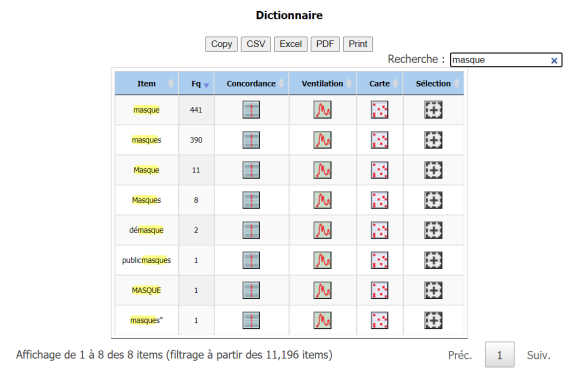This screenshot has width=569, height=375.
Task: Focus the Recherche search input
Action: point(501,60)
